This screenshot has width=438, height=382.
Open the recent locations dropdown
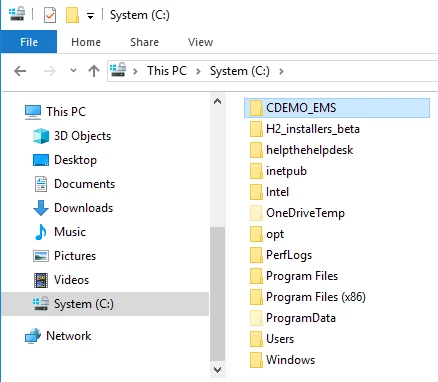click(x=73, y=71)
